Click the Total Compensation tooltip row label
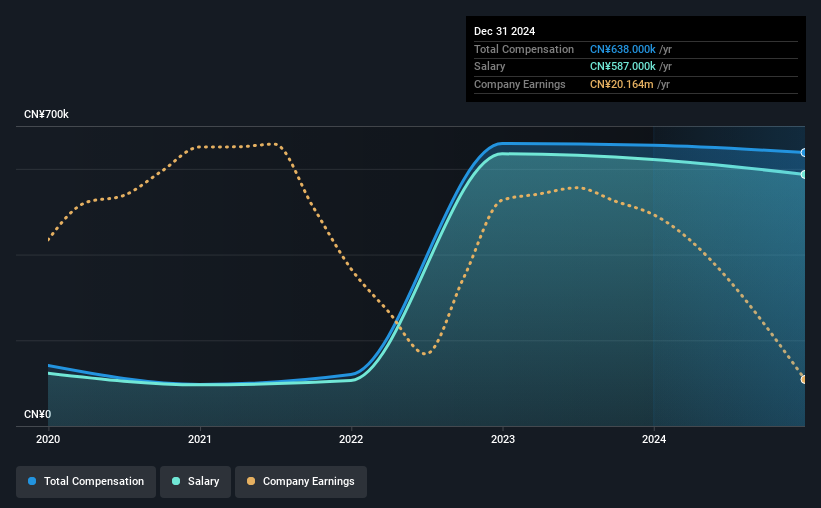 tap(524, 49)
